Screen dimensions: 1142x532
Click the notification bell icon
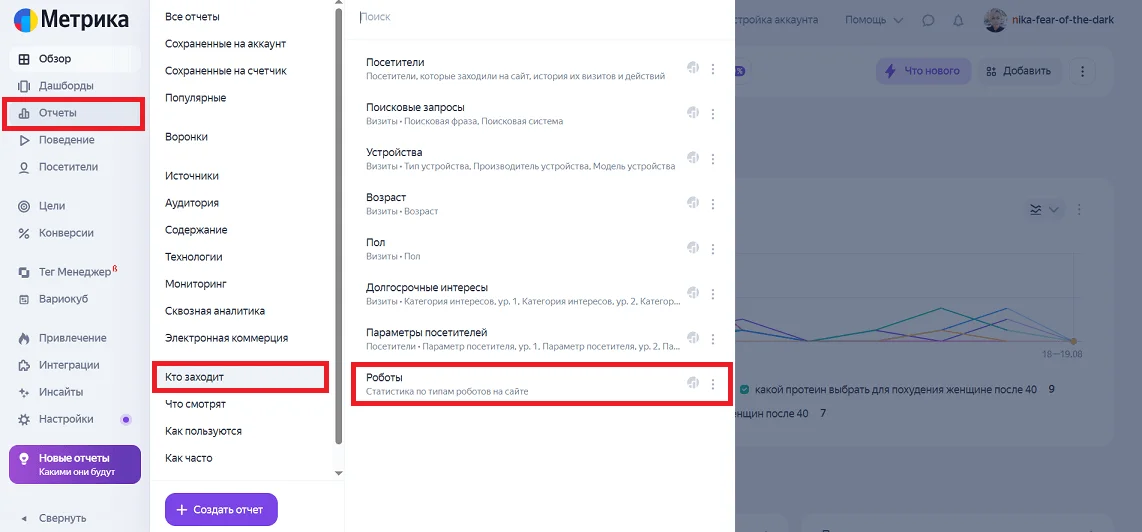pos(958,20)
